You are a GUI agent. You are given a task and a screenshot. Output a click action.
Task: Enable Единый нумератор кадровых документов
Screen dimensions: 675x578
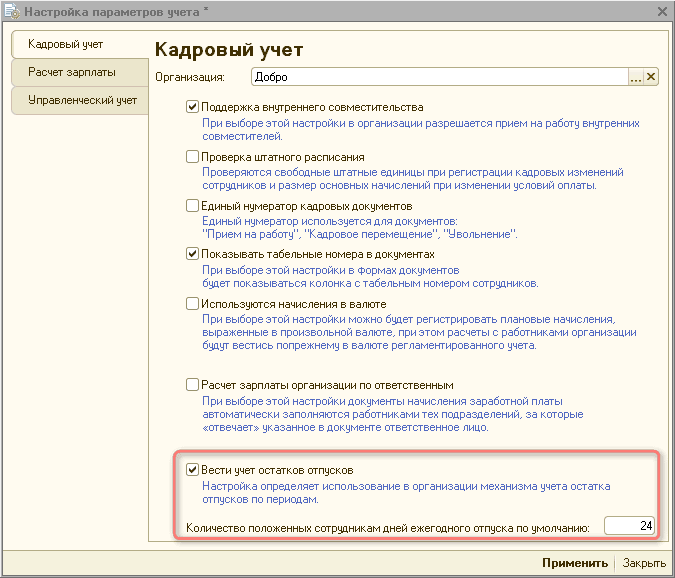click(x=193, y=205)
